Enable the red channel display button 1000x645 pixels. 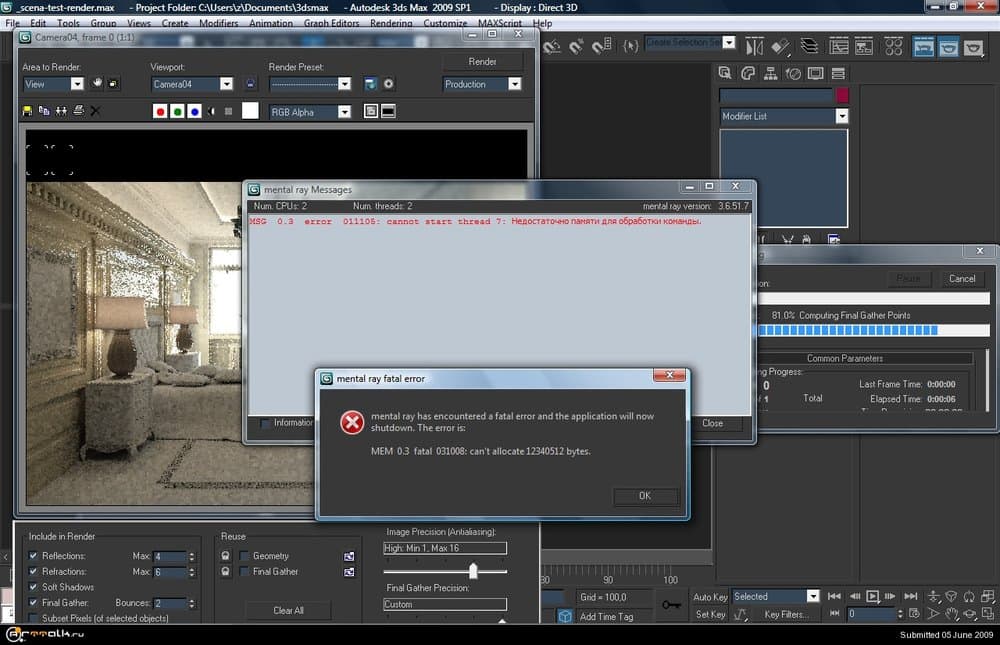(x=160, y=111)
